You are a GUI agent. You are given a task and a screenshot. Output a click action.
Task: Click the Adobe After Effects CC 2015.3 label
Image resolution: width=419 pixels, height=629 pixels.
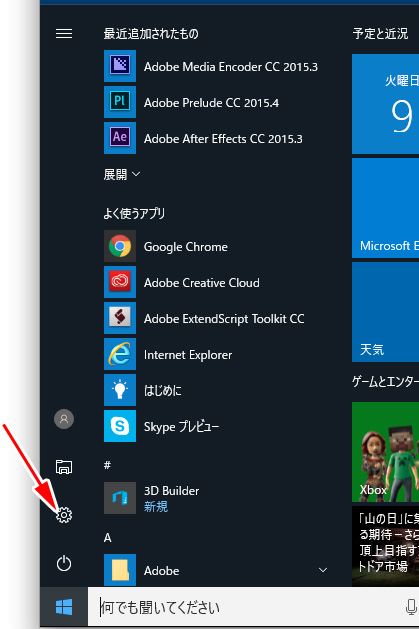tap(223, 139)
